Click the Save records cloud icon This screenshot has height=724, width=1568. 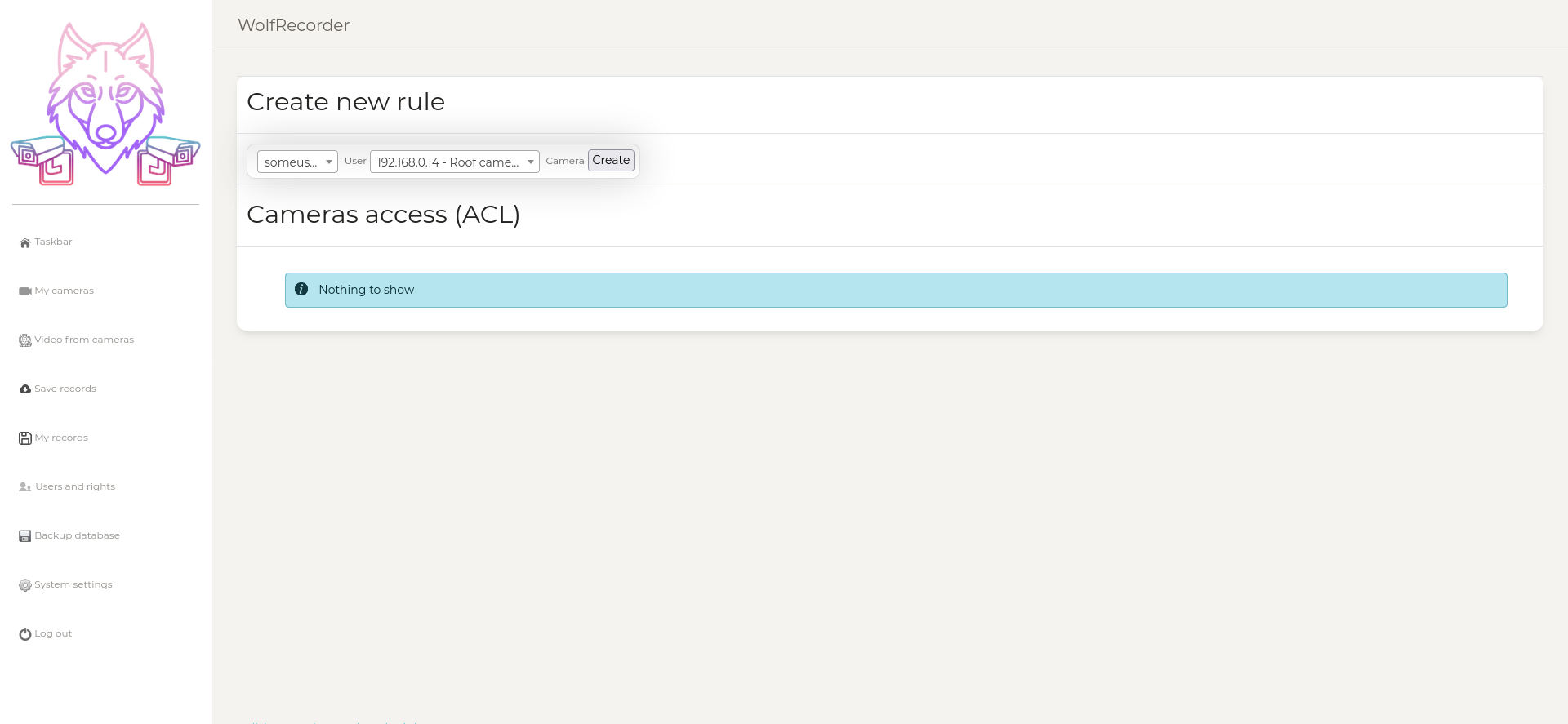click(25, 389)
